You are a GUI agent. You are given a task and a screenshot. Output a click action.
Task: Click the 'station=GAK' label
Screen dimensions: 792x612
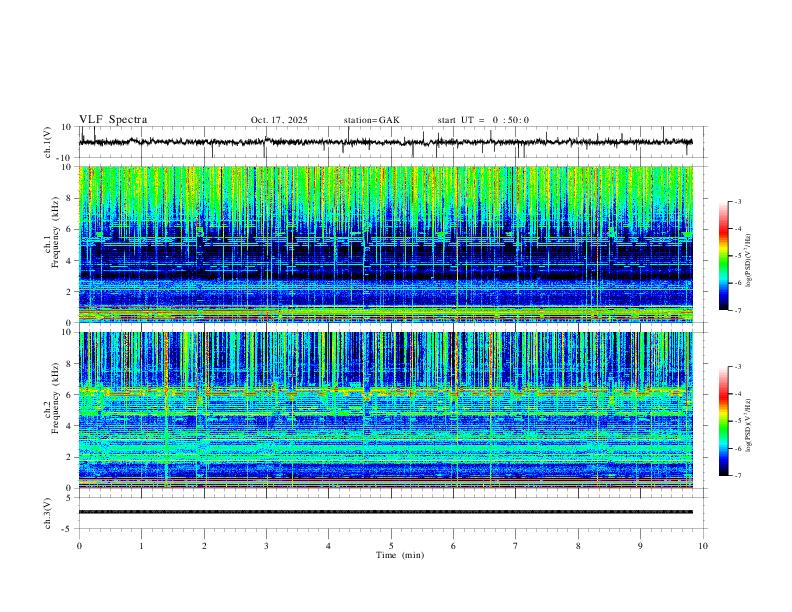click(371, 120)
